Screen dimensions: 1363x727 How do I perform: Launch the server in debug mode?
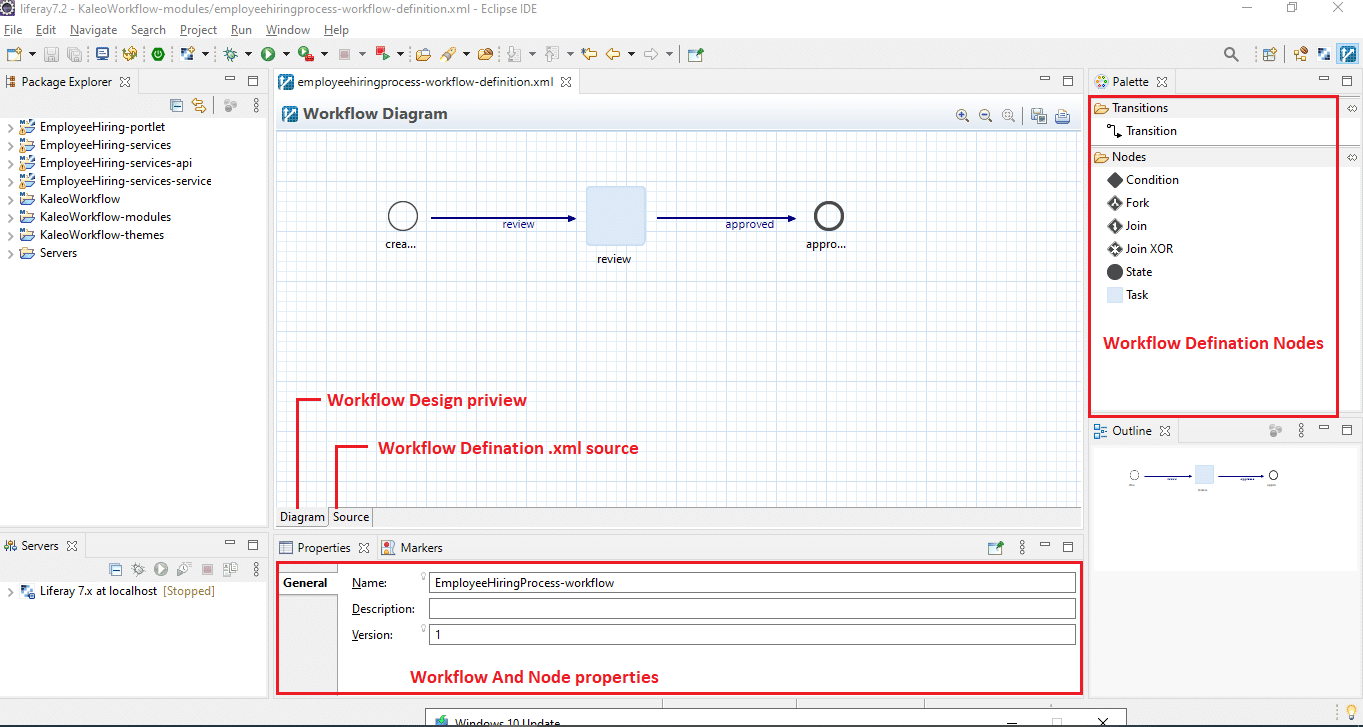(x=138, y=569)
